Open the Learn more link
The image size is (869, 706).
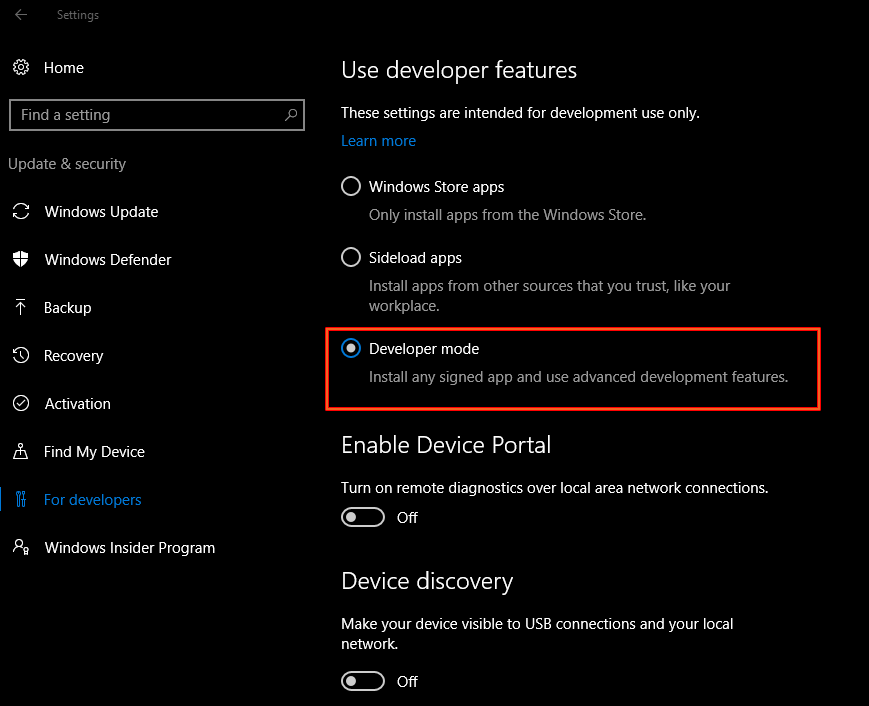pos(379,141)
